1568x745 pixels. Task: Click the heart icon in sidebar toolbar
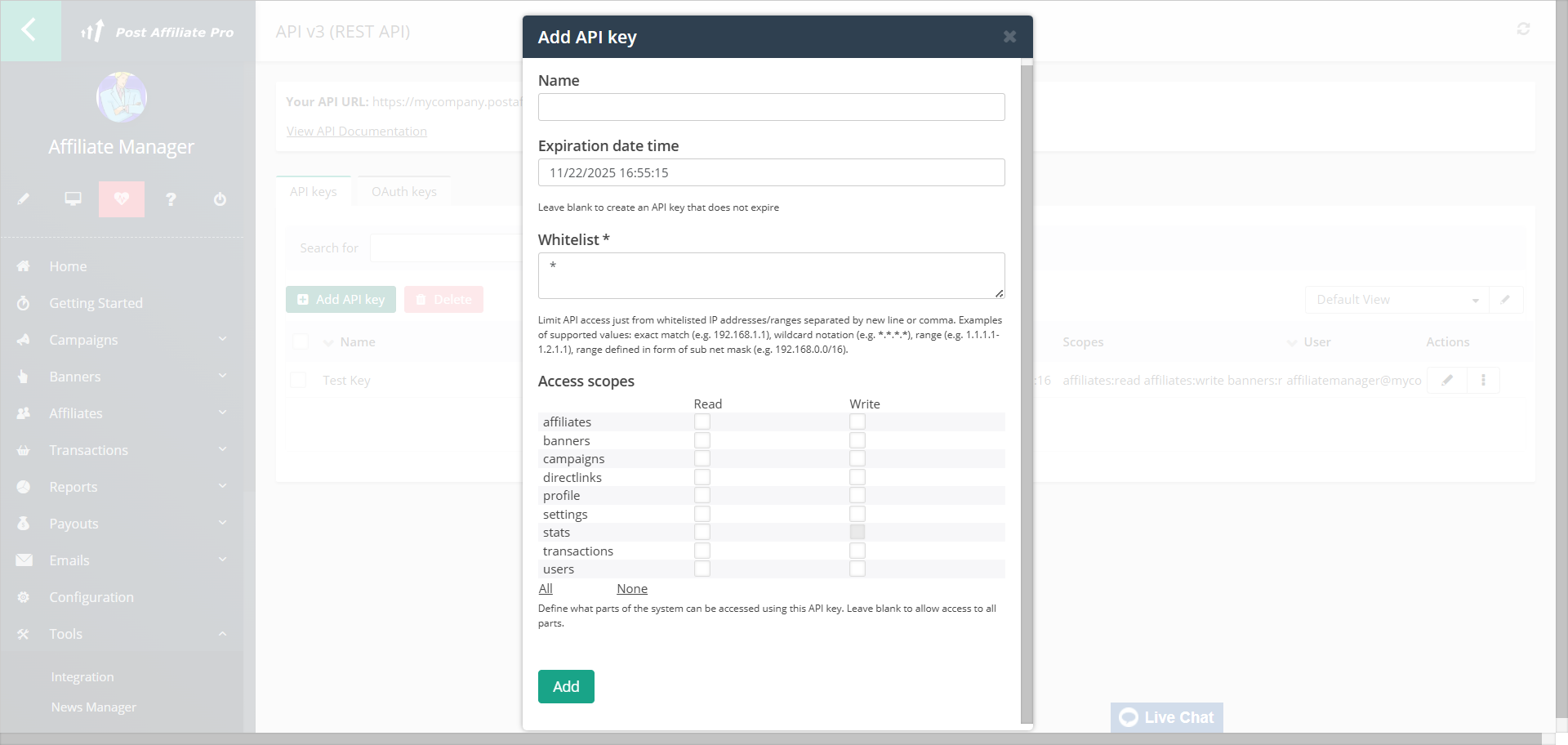(122, 199)
